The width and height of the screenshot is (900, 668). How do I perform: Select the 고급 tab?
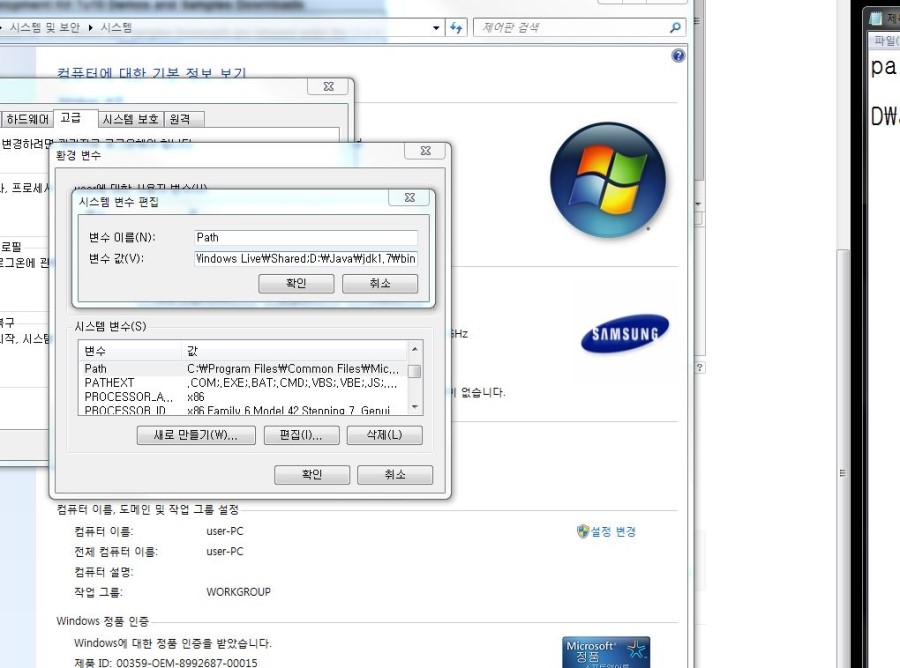[x=75, y=118]
